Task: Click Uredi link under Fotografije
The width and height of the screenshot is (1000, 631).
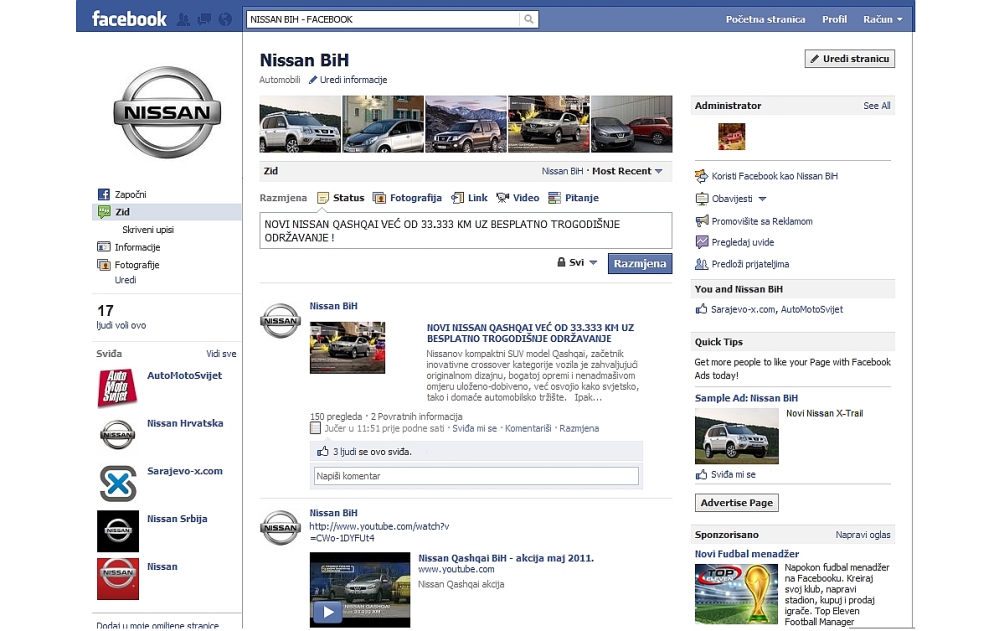Action: click(x=125, y=280)
